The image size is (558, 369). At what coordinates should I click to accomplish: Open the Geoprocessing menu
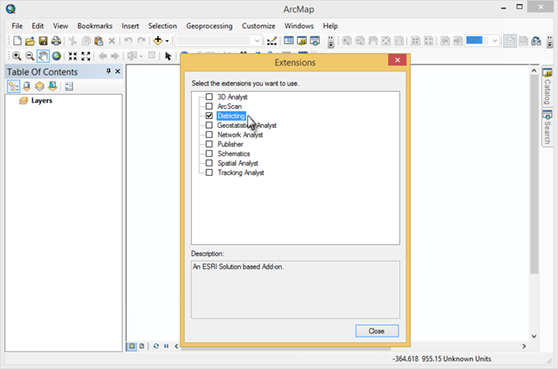point(209,26)
